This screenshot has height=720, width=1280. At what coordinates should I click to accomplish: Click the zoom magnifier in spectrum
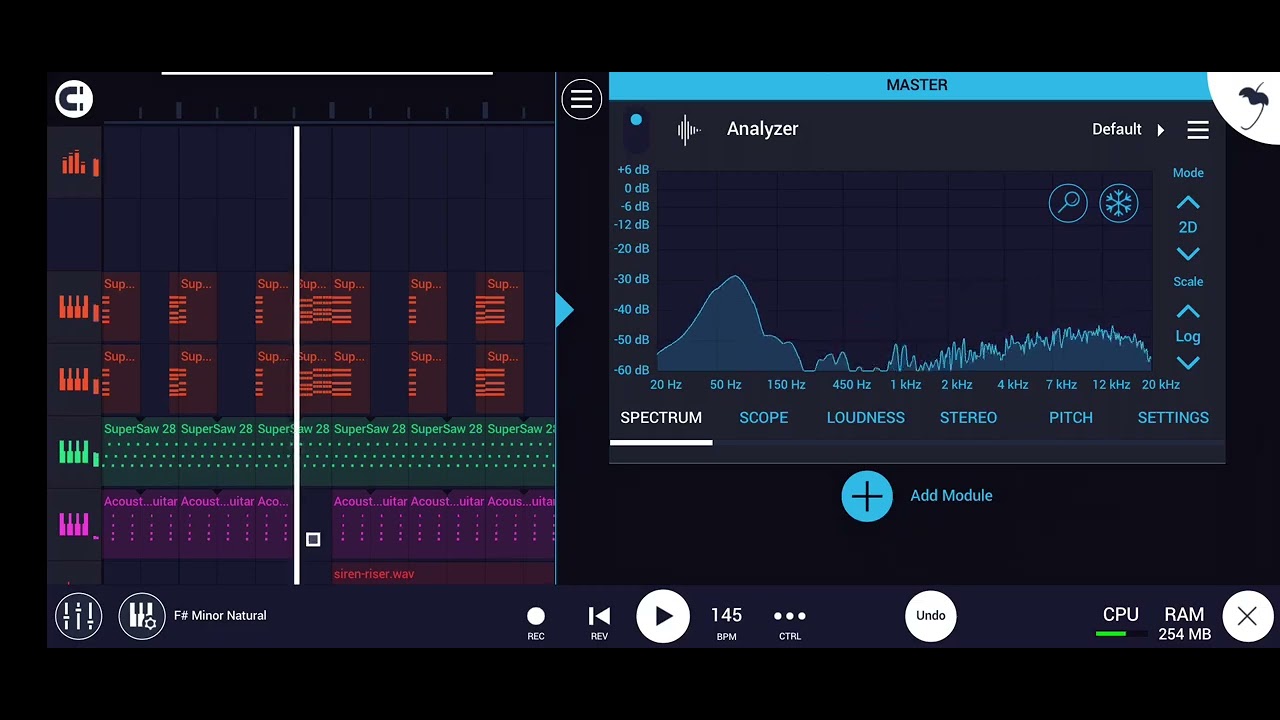pos(1068,203)
